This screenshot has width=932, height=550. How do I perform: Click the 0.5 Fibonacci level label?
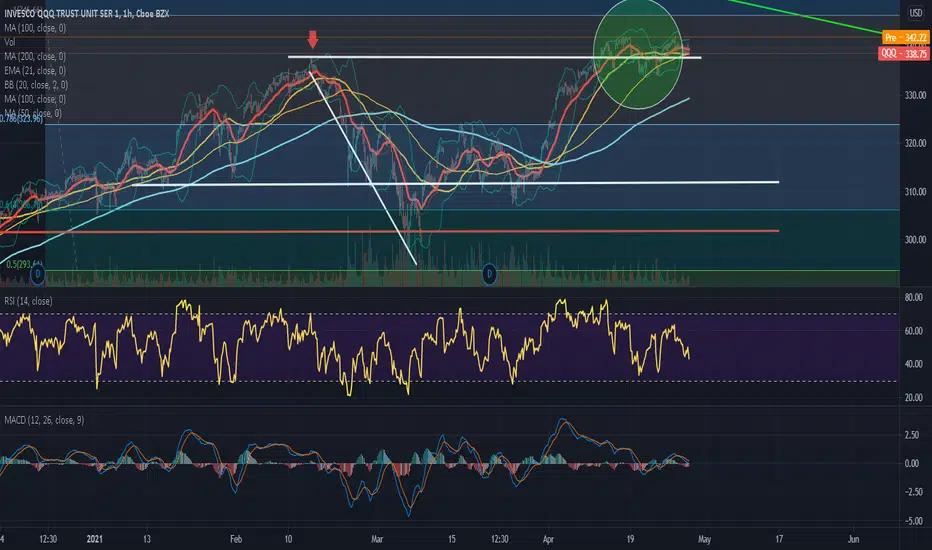23,264
